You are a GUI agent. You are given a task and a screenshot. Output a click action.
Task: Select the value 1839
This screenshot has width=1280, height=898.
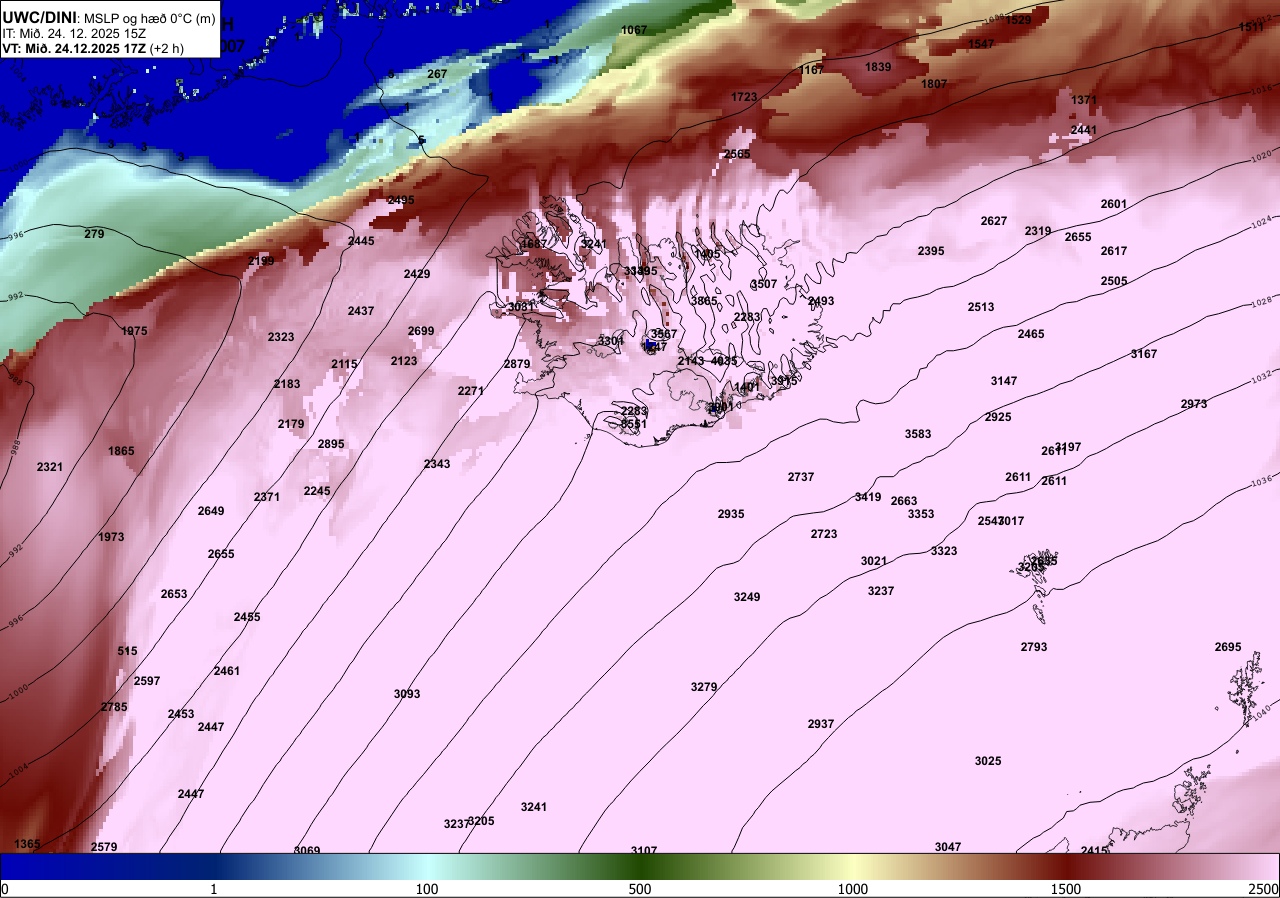pyautogui.click(x=878, y=67)
